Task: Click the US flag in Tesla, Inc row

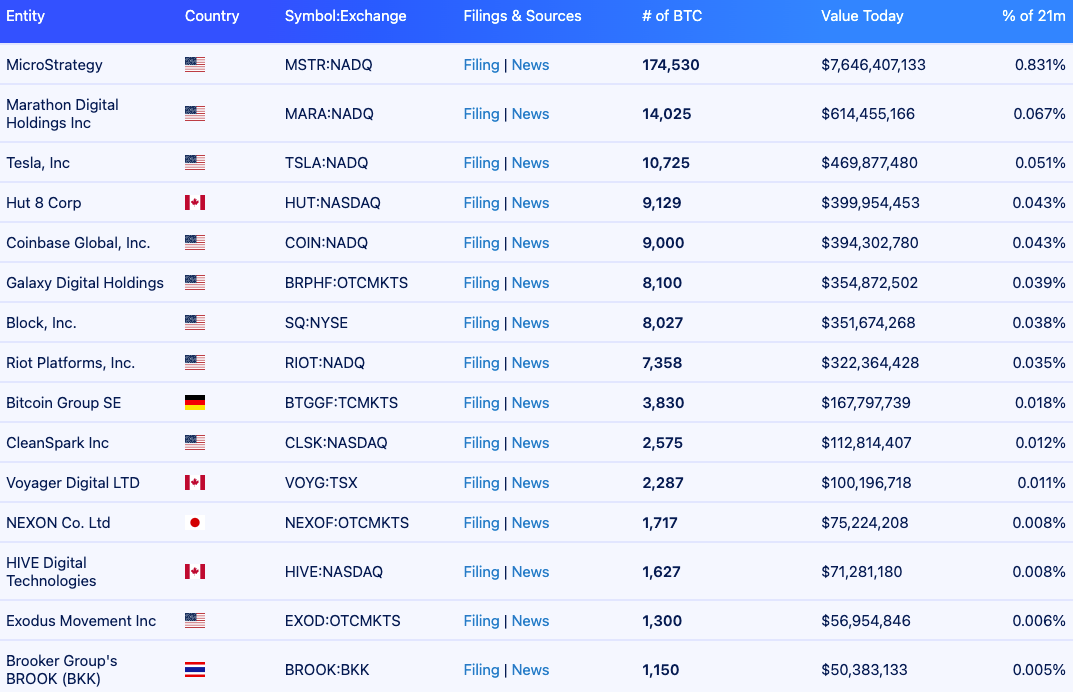Action: [x=195, y=163]
